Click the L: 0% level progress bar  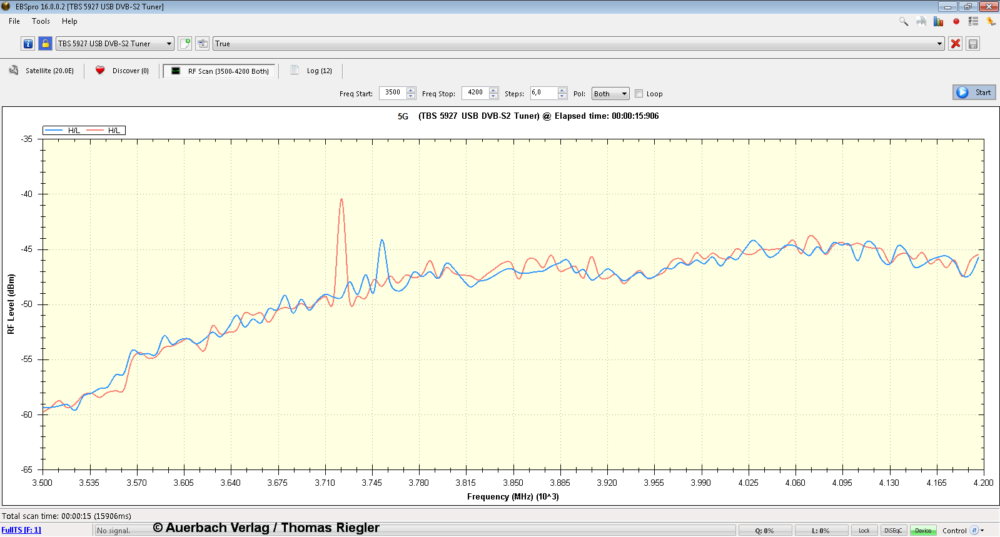[821, 531]
